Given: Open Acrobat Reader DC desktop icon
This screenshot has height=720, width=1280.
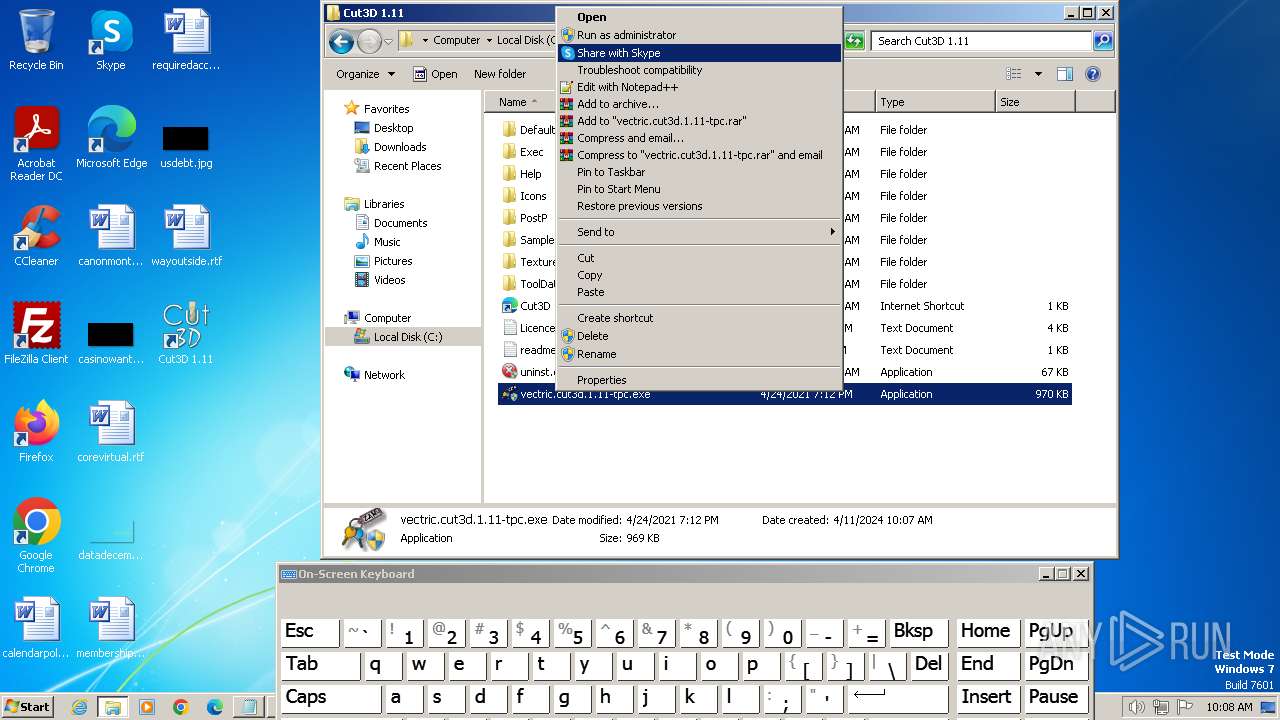Looking at the screenshot, I should pos(36,144).
